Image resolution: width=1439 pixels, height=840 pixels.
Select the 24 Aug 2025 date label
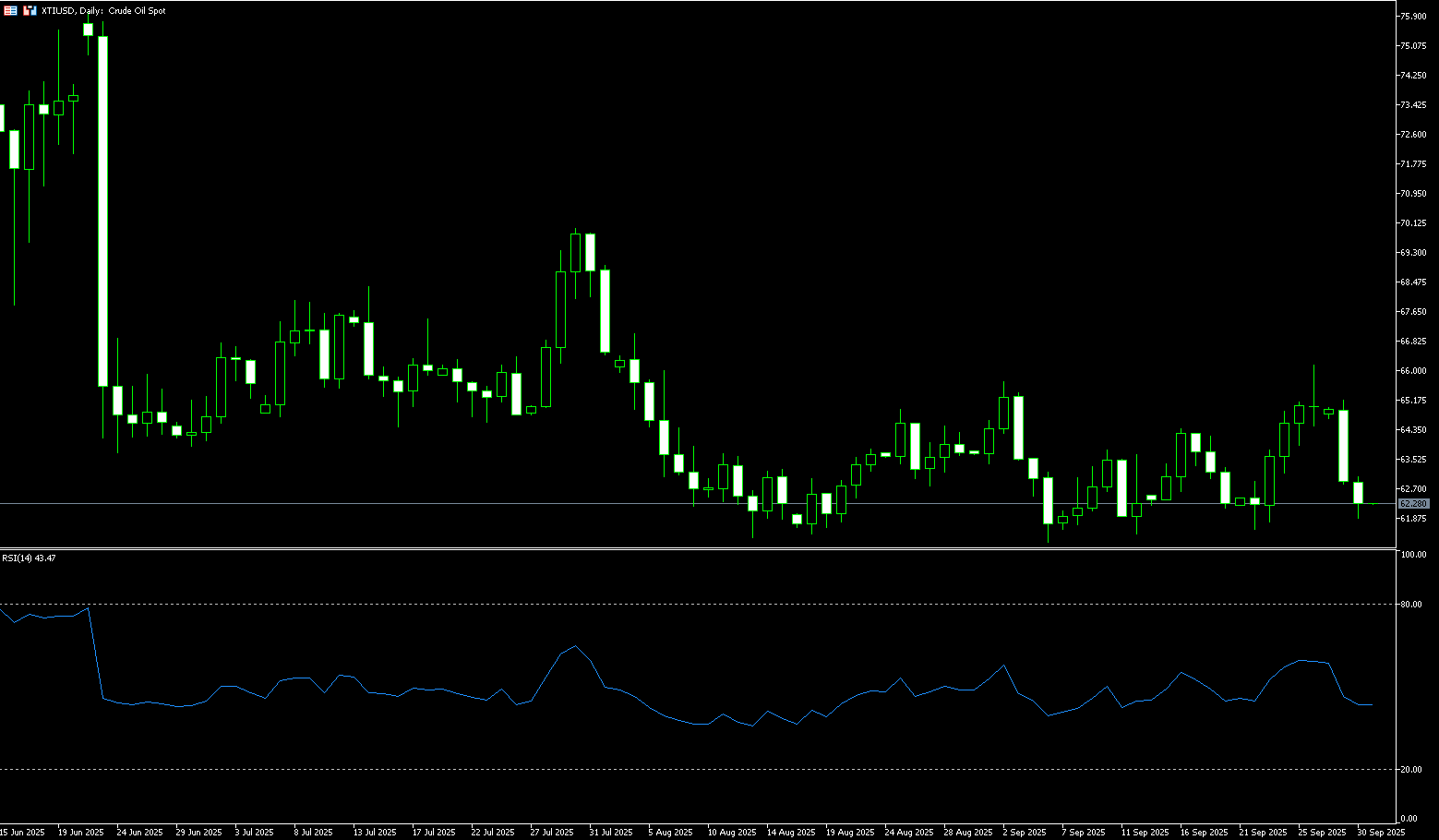point(907,833)
